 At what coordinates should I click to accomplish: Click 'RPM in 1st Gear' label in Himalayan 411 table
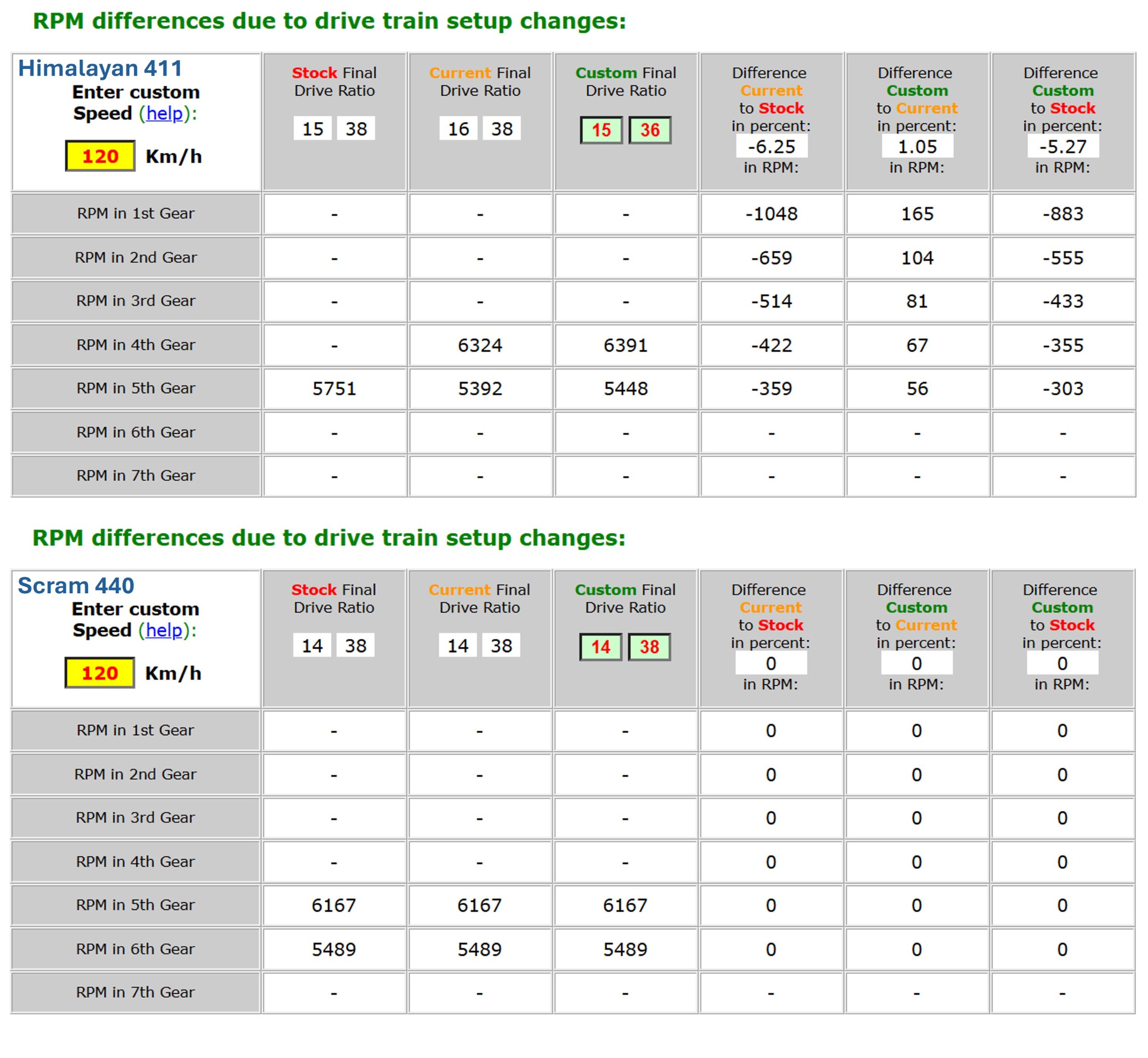tap(136, 214)
